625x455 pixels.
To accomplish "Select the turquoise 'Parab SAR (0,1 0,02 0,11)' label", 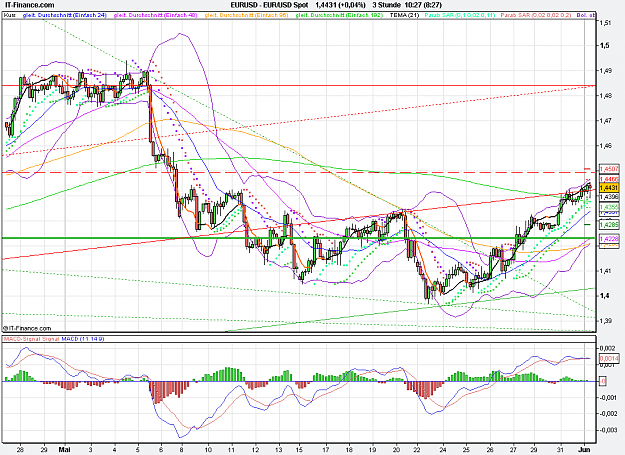I will point(460,15).
